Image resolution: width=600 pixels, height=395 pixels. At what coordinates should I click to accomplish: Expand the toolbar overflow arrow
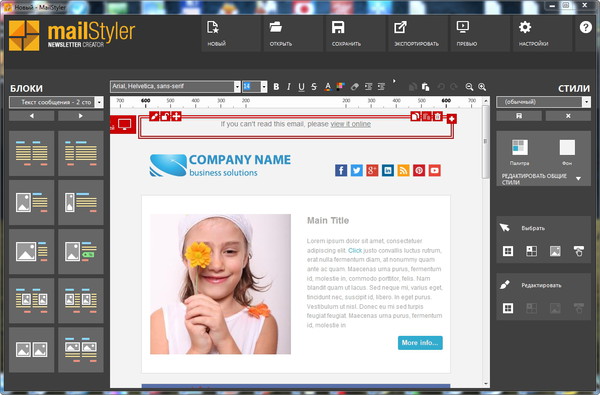(394, 81)
